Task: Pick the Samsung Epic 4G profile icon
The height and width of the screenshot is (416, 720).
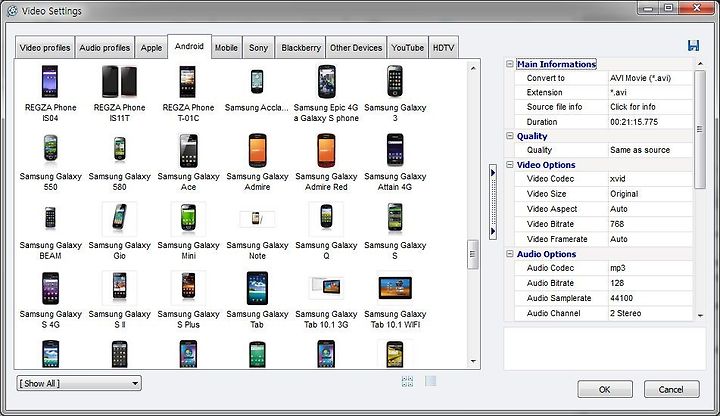Action: tap(326, 81)
